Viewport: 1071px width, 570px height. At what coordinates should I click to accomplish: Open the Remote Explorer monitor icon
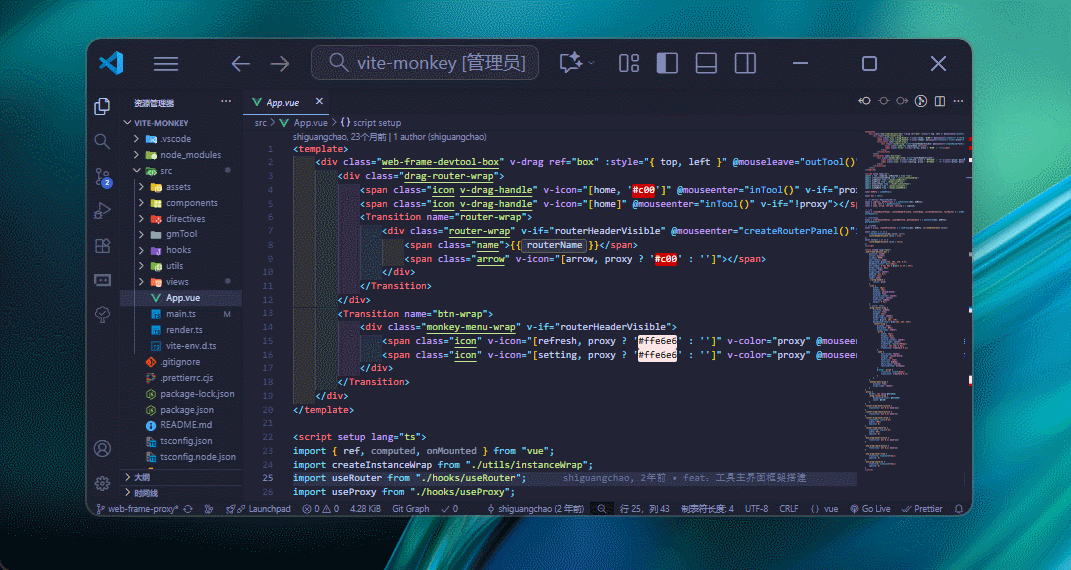point(102,280)
